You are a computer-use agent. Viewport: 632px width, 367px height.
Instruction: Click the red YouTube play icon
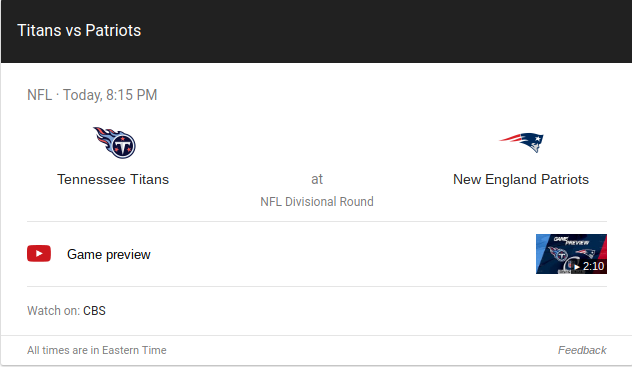(39, 253)
